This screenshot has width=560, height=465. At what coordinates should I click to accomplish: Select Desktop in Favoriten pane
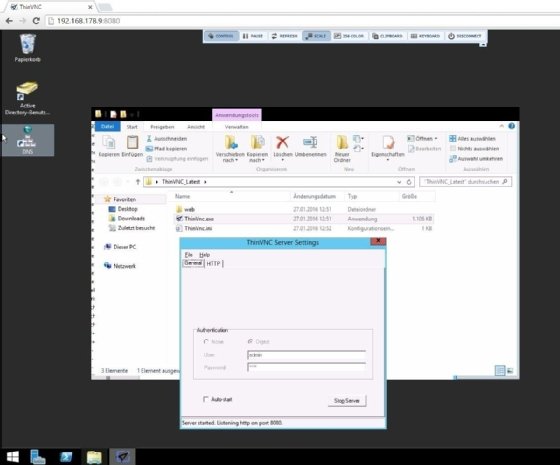[x=123, y=209]
